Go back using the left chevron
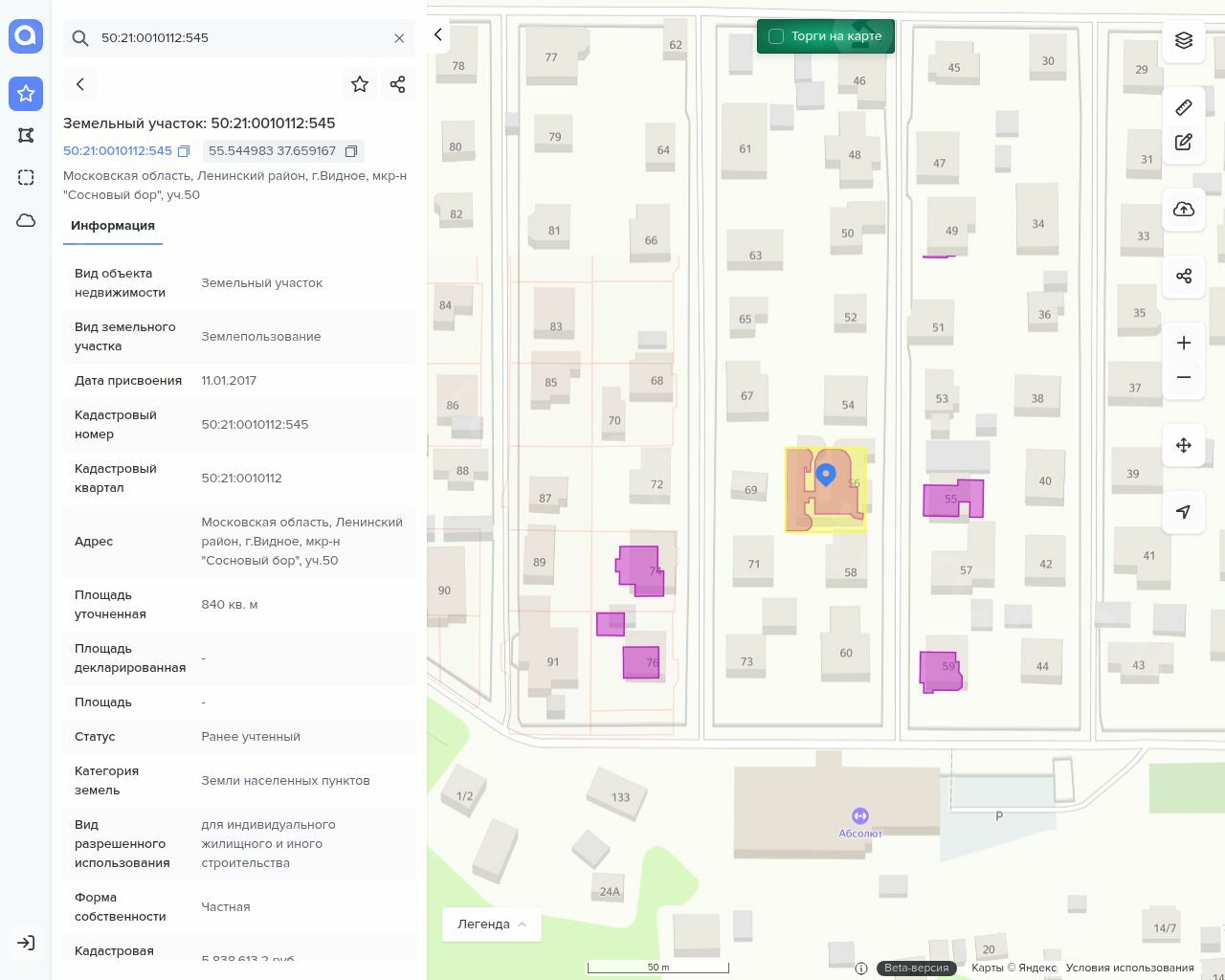Viewport: 1225px width, 980px height. pos(80,84)
